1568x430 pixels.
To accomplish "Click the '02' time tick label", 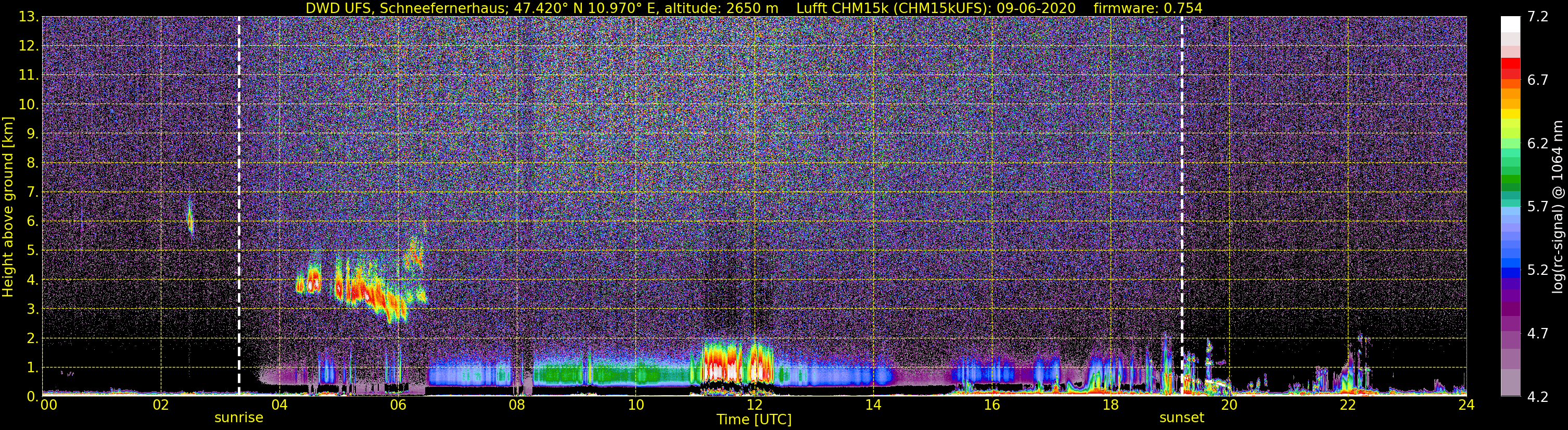I will [161, 406].
